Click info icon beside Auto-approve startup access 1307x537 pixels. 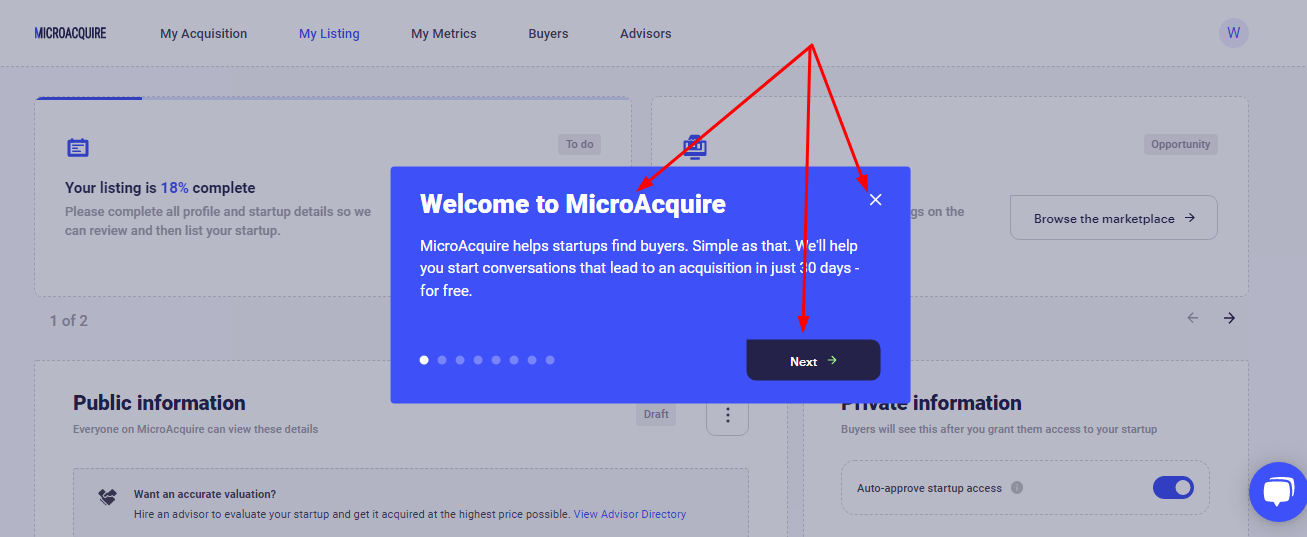(x=1017, y=488)
